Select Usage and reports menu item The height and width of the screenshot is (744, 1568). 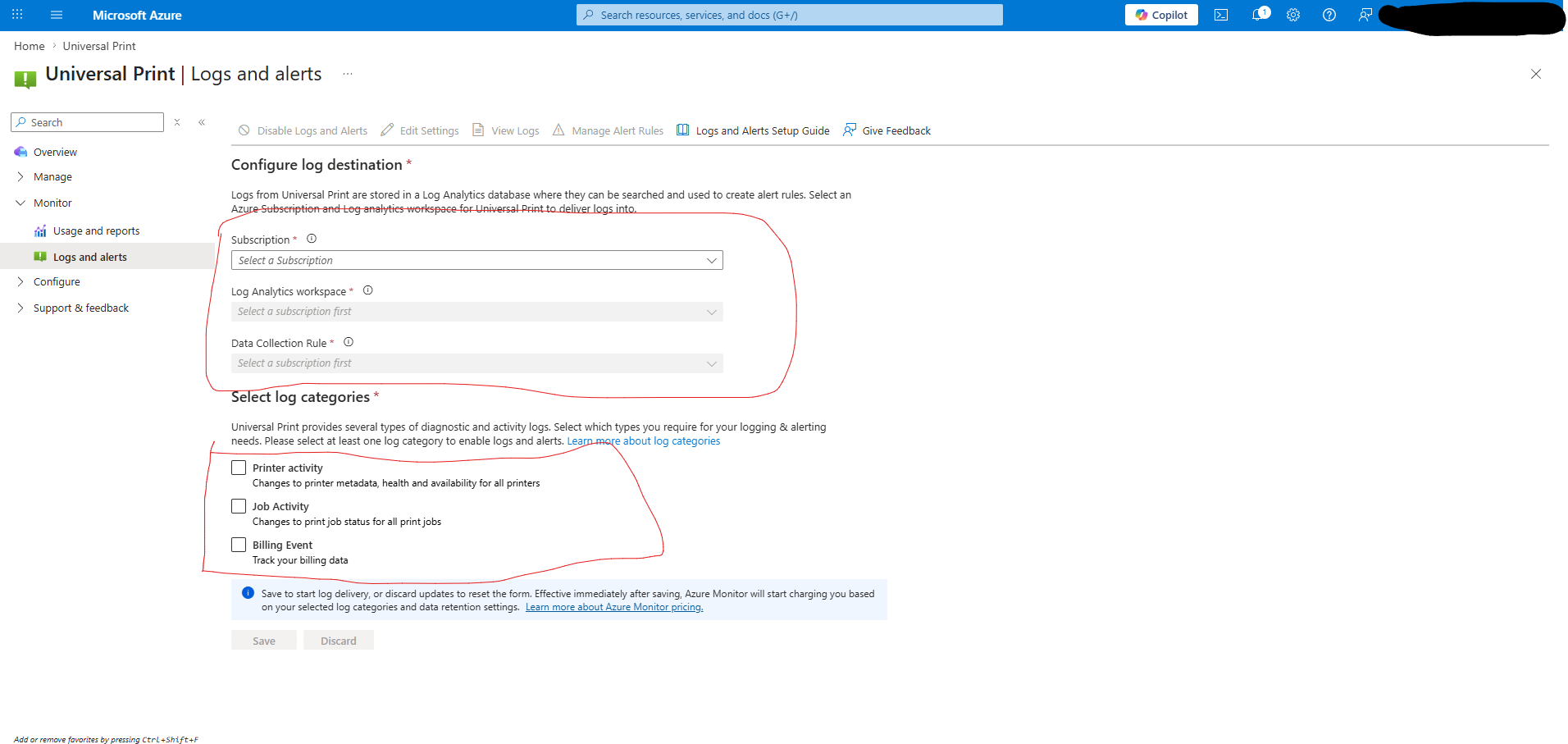click(96, 231)
